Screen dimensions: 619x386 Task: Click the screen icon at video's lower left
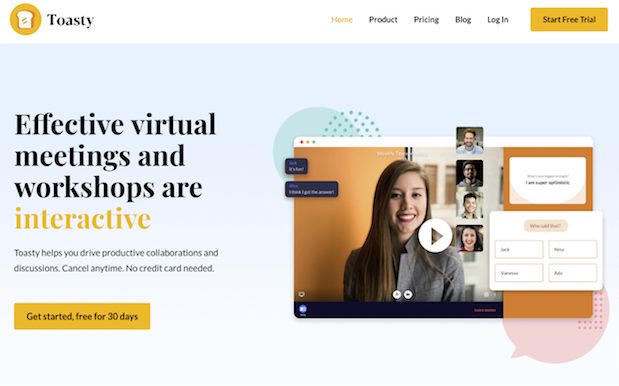click(302, 294)
